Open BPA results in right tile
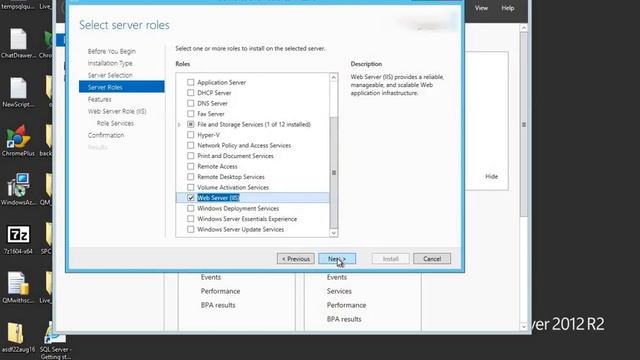This screenshot has width=640, height=360. tap(344, 319)
